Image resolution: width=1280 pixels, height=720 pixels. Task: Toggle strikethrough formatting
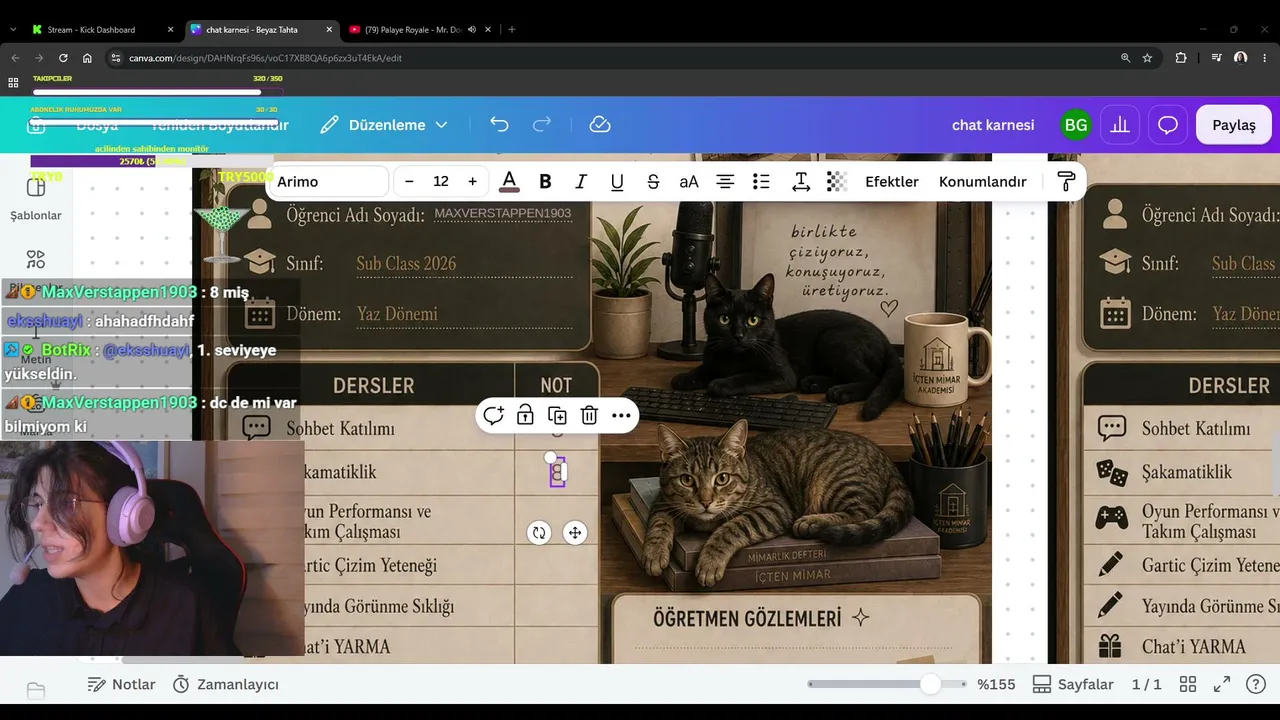(x=653, y=181)
